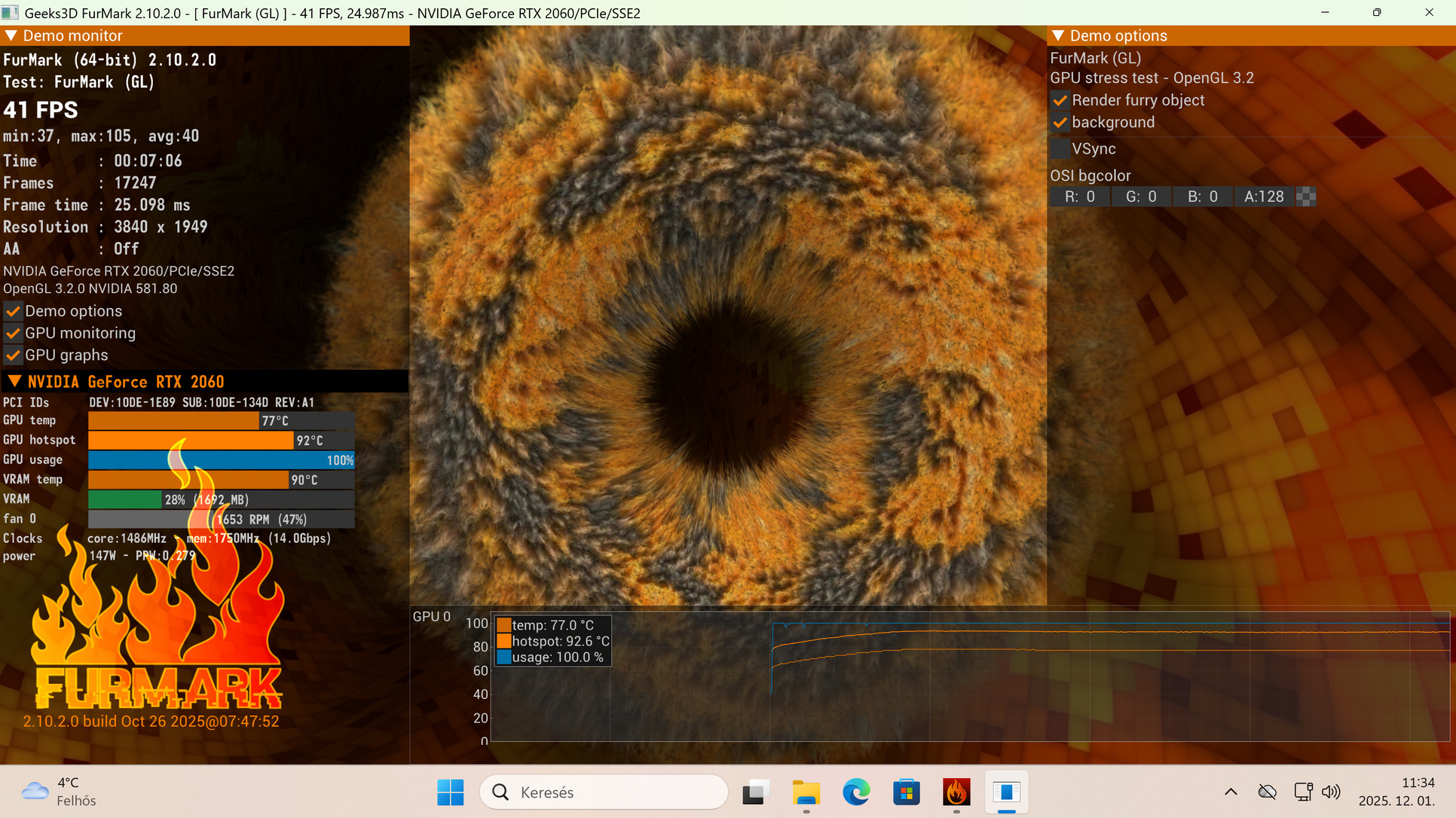Enable the VSync checkbox

pyautogui.click(x=1060, y=149)
